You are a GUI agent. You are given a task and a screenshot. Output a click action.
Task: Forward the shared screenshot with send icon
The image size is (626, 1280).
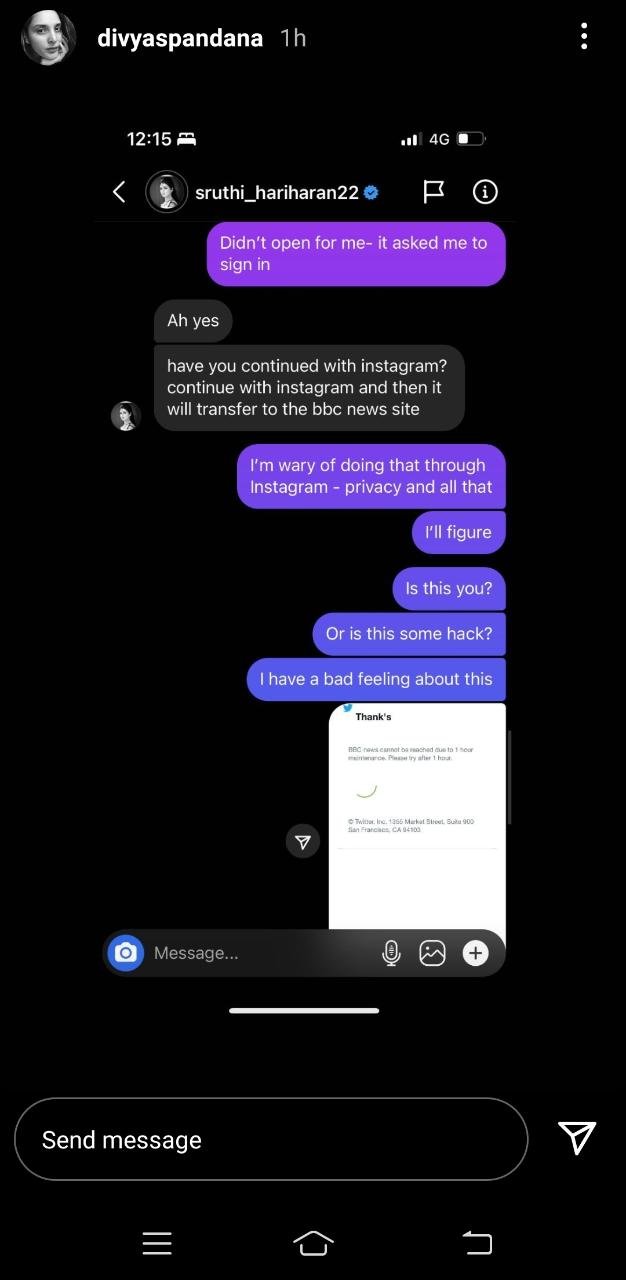click(x=303, y=842)
